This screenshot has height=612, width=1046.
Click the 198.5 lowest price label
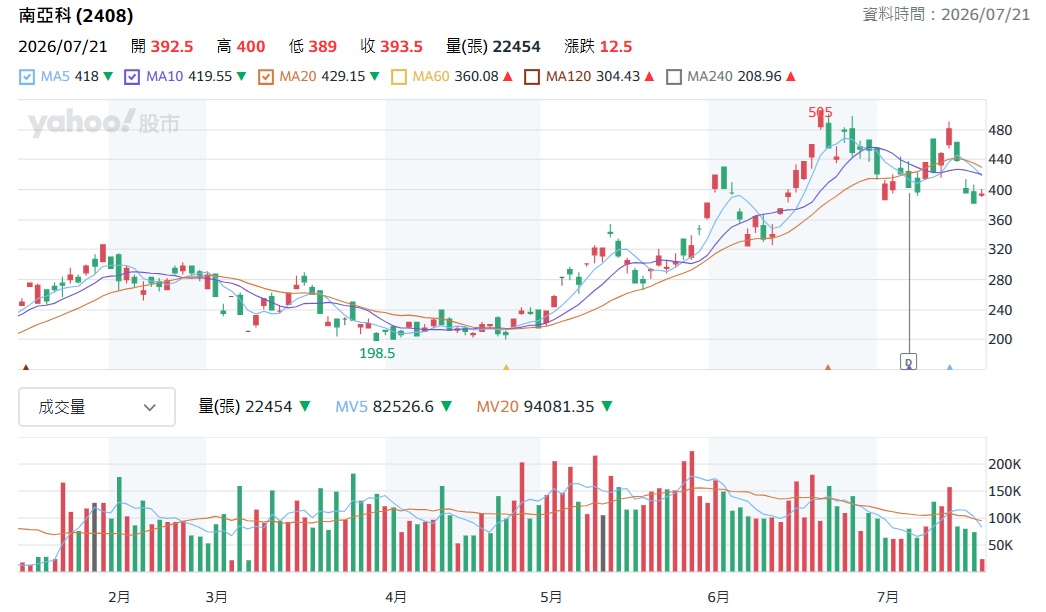point(377,353)
